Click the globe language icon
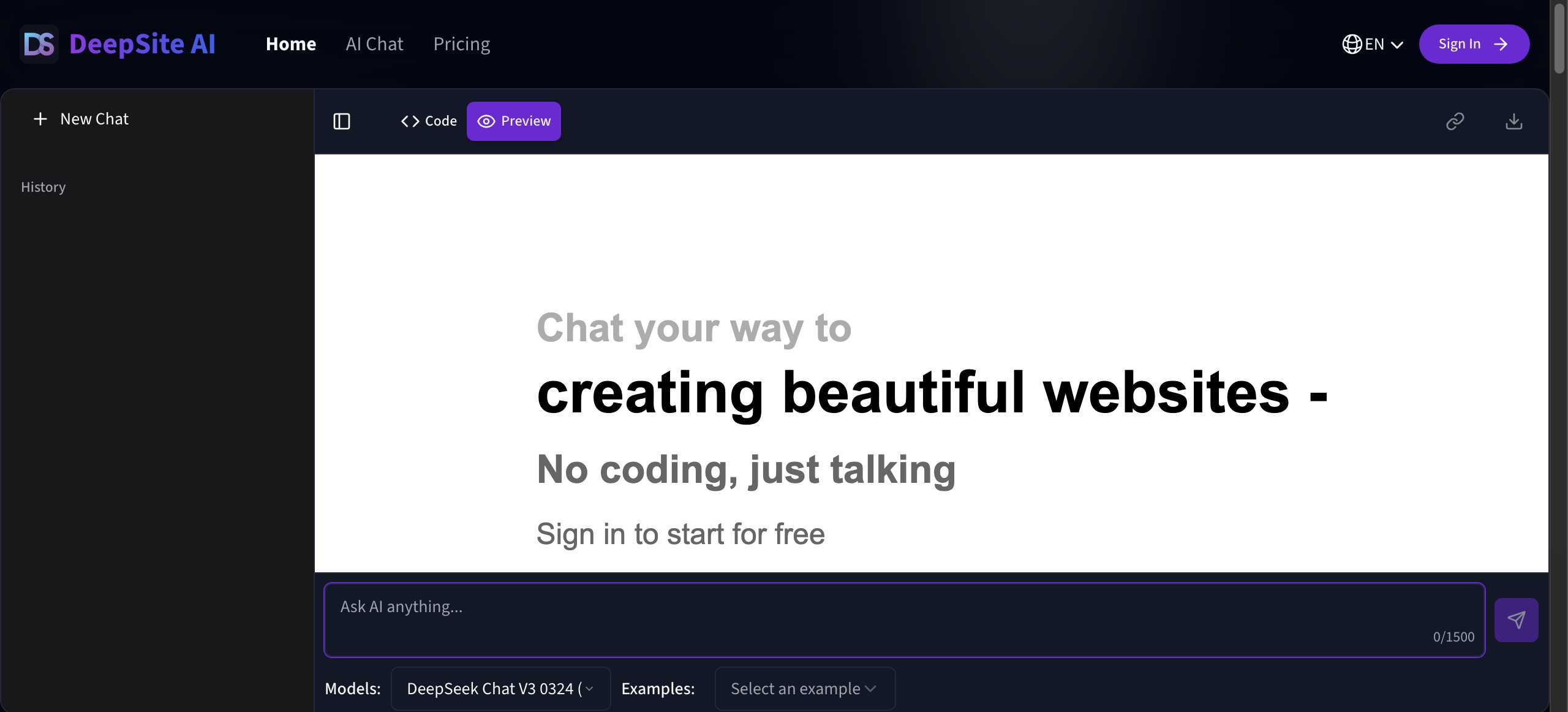This screenshot has height=712, width=1568. pyautogui.click(x=1352, y=44)
